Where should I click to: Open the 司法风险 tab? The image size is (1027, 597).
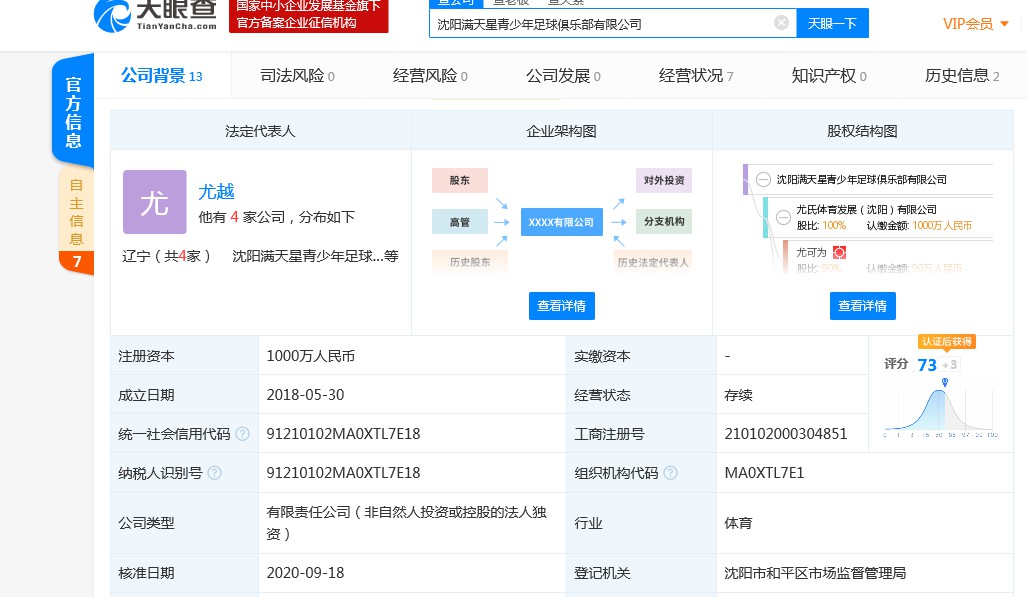tap(297, 76)
